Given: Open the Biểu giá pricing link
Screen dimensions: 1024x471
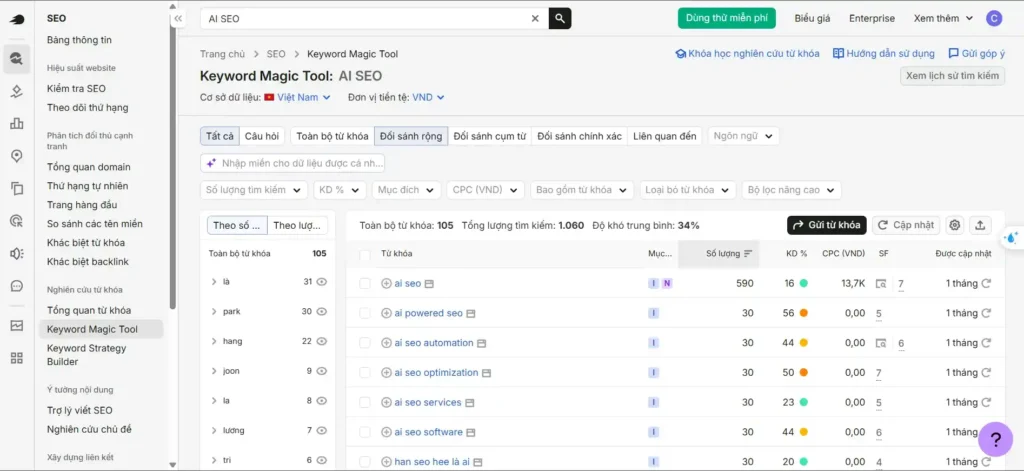Looking at the screenshot, I should [812, 18].
